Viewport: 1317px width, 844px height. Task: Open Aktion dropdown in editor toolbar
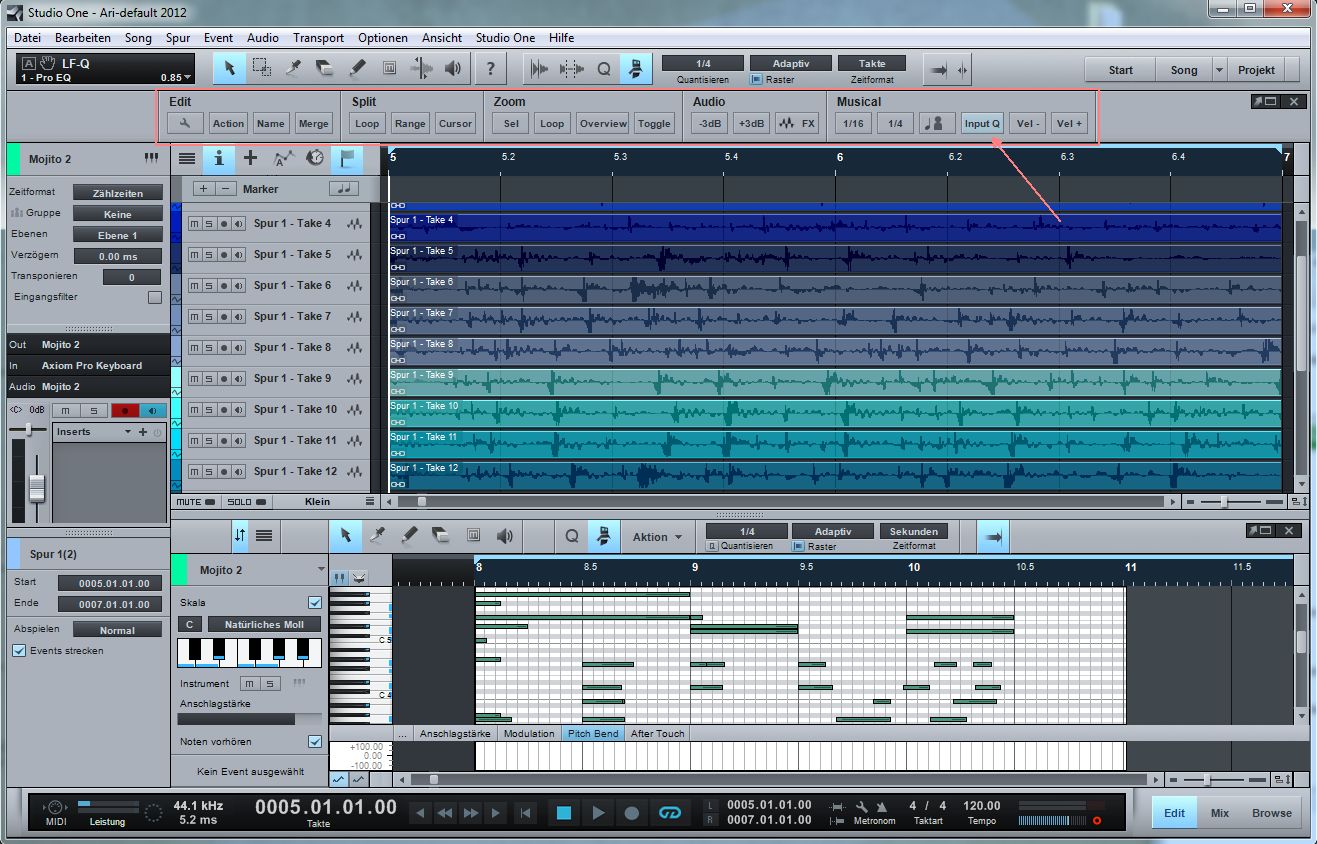pos(657,537)
